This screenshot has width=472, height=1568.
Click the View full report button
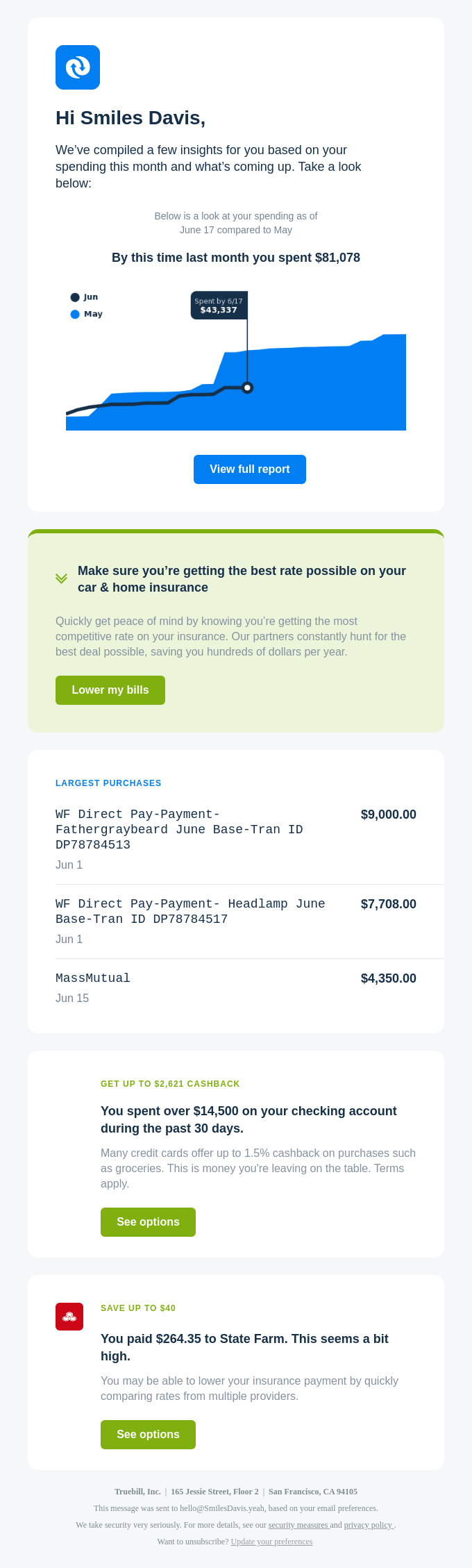click(249, 469)
